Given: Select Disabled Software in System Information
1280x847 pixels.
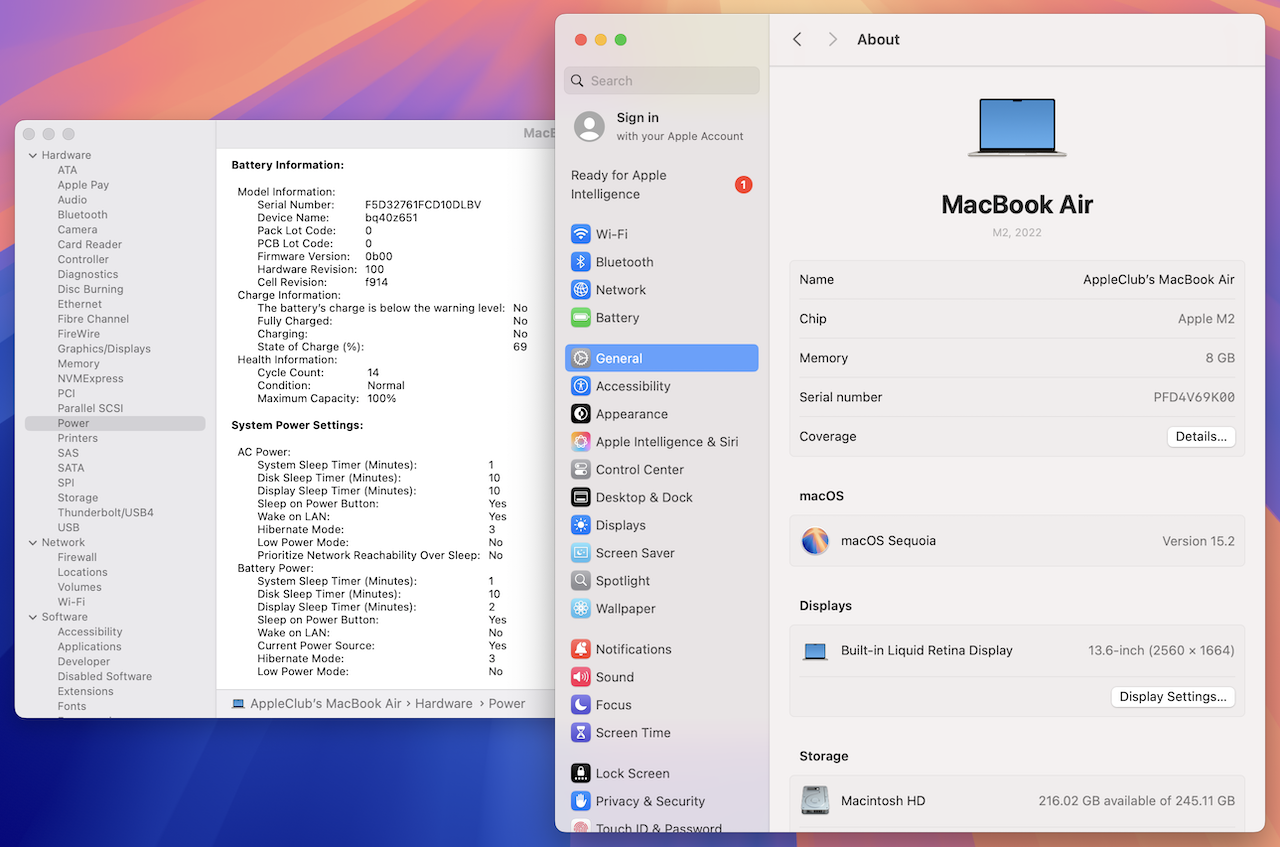Looking at the screenshot, I should [105, 677].
